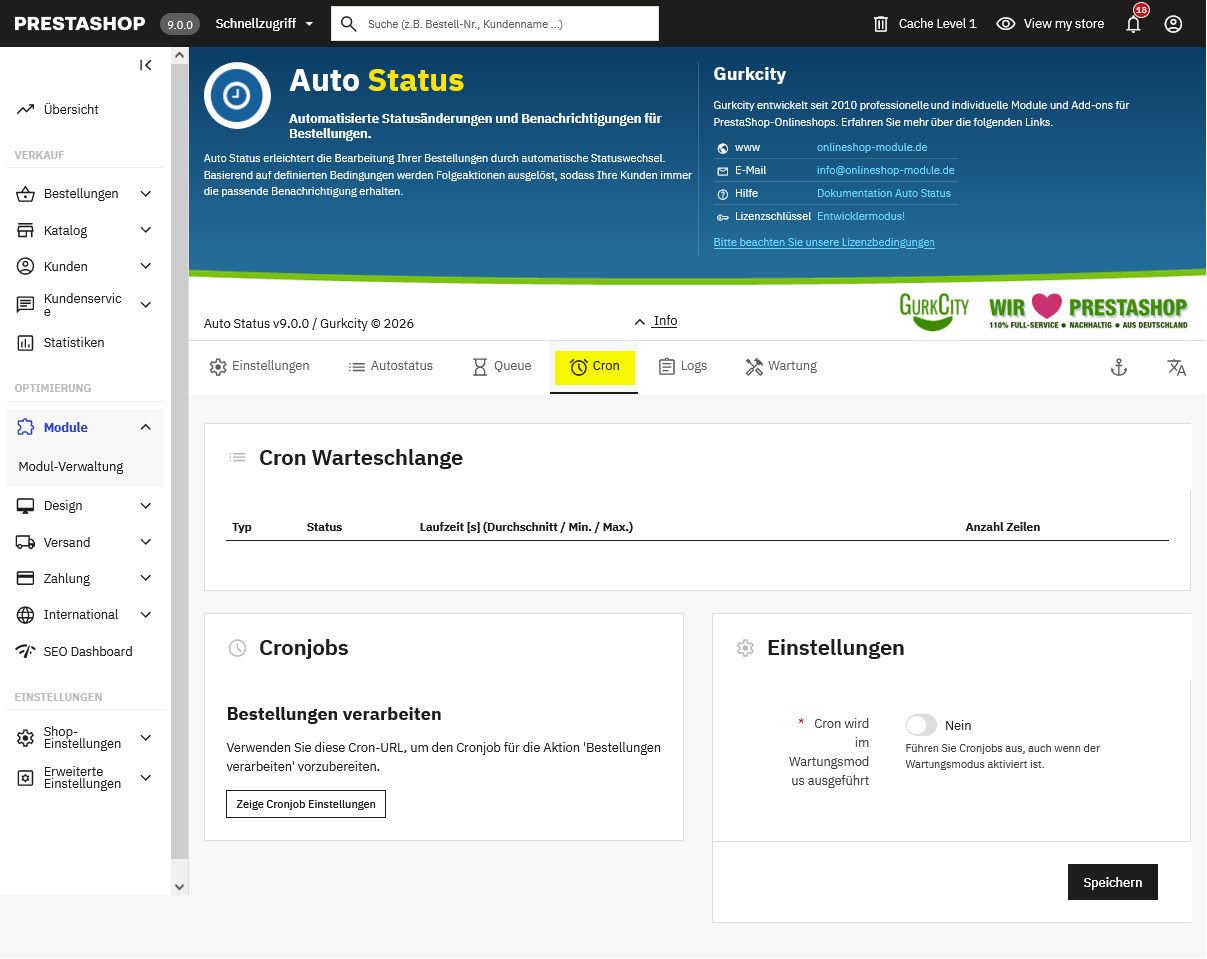Viewport: 1207px width, 959px height.
Task: Click version badge 9.0.0
Action: 180,24
